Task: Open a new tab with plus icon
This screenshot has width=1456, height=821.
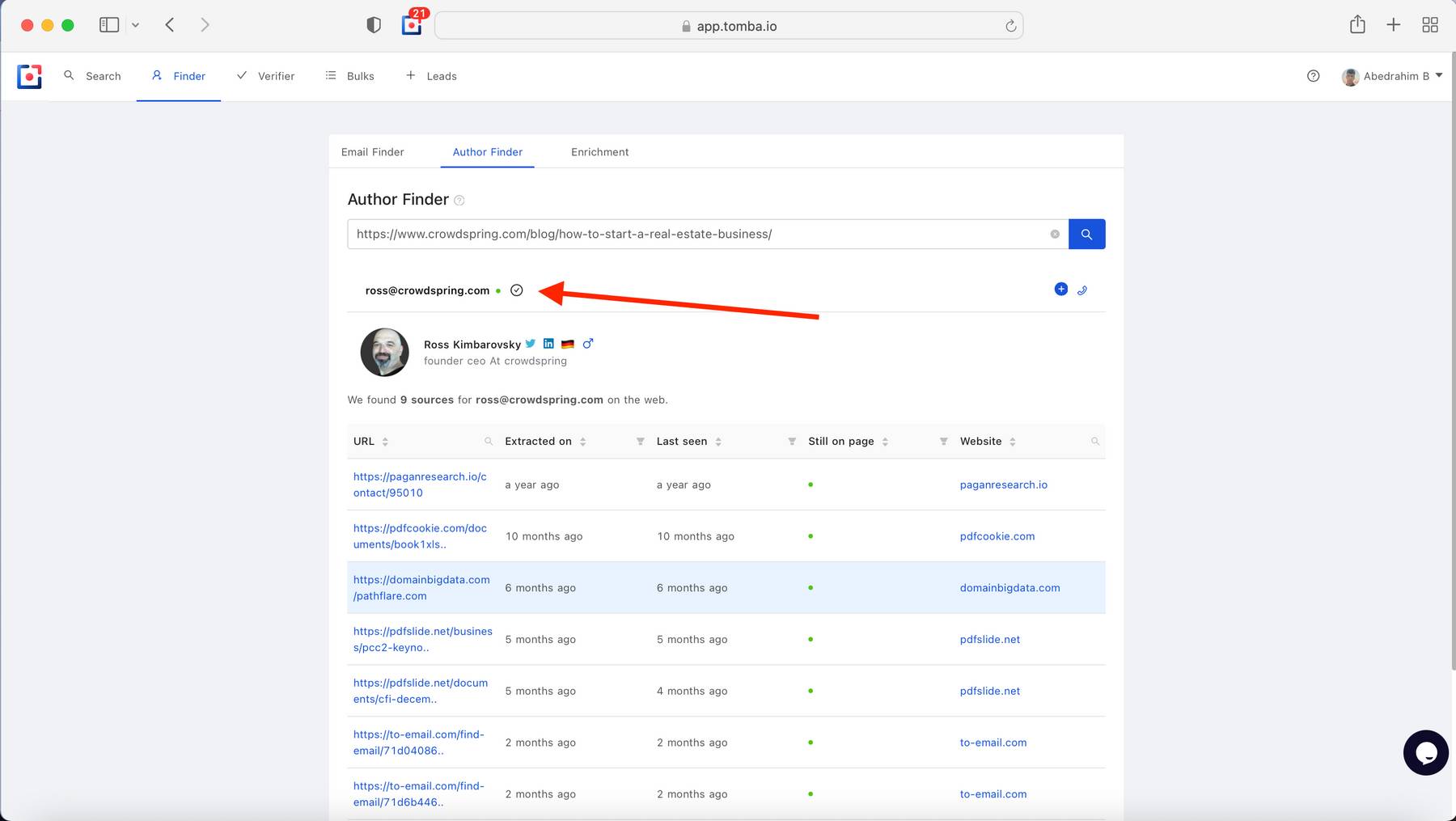Action: [x=1393, y=25]
